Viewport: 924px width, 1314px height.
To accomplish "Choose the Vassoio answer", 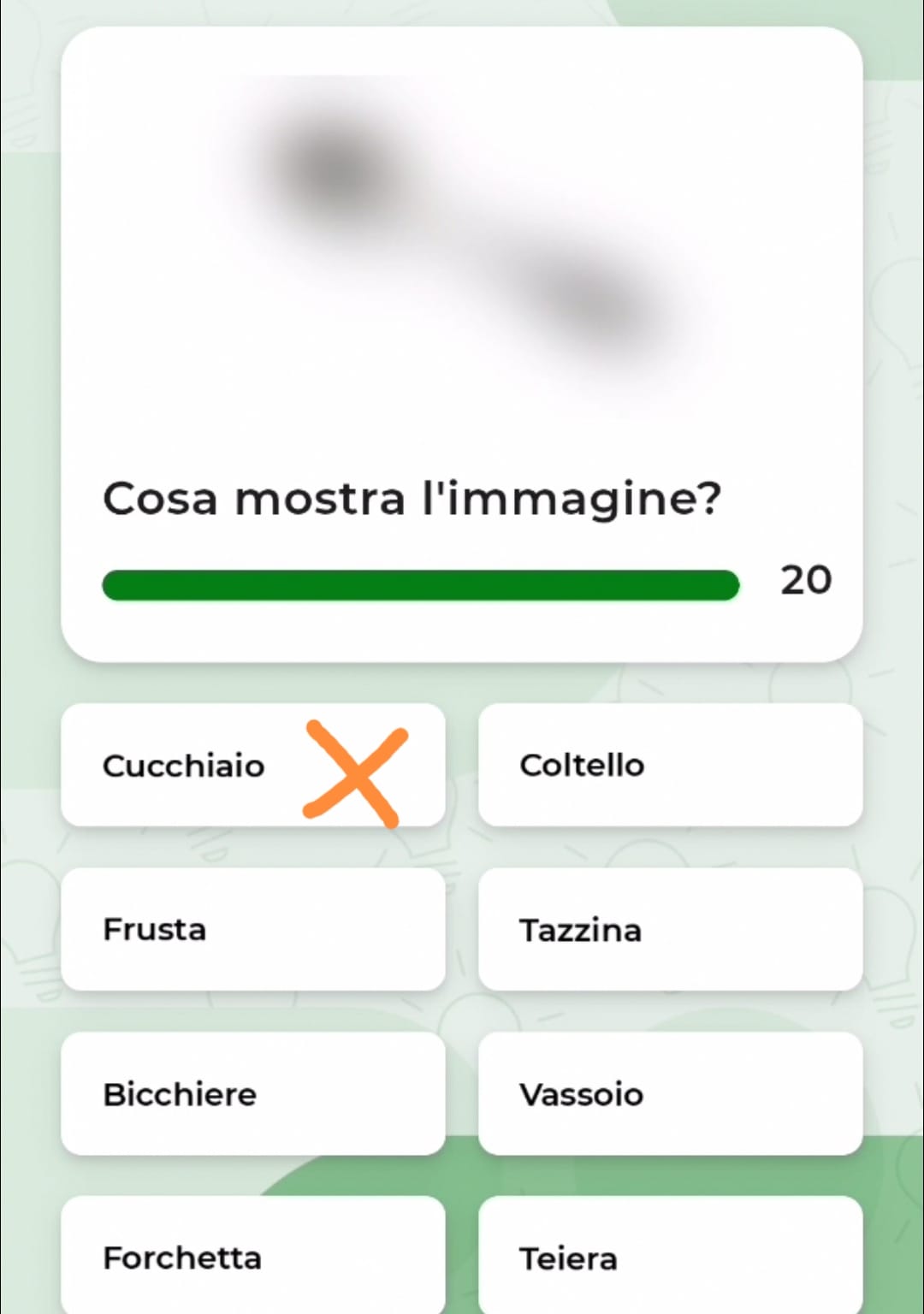I will point(671,1093).
